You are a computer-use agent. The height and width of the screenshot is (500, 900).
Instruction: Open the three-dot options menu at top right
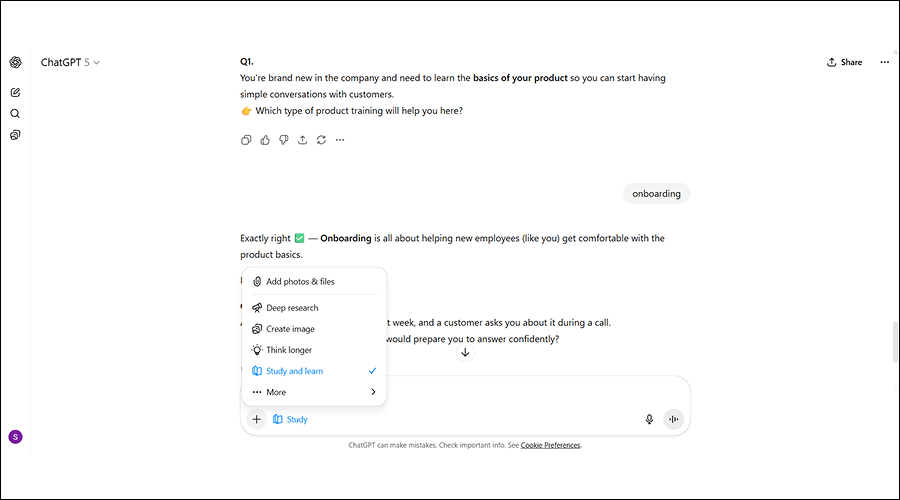click(884, 62)
